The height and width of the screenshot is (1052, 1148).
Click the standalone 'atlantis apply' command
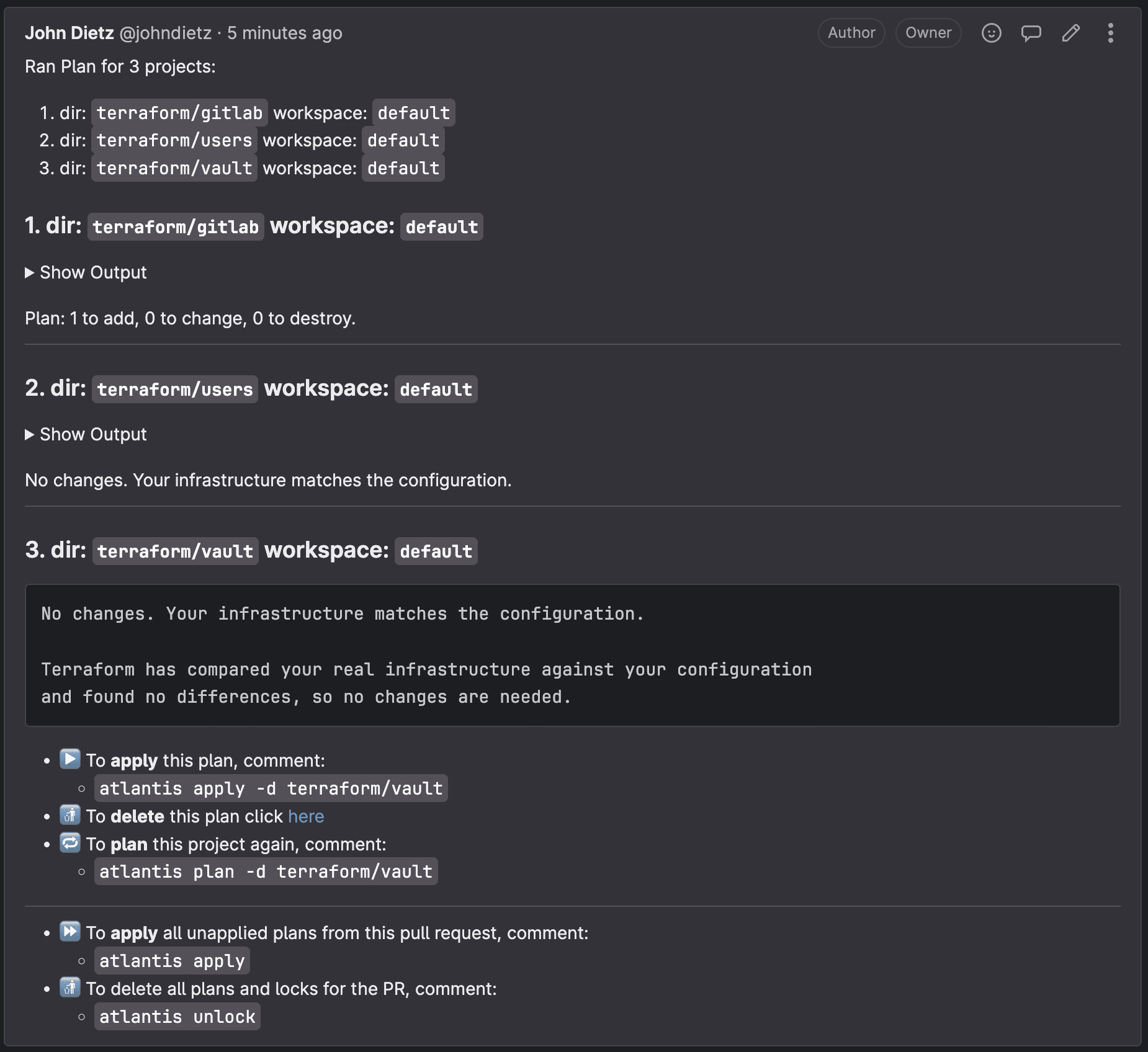173,961
